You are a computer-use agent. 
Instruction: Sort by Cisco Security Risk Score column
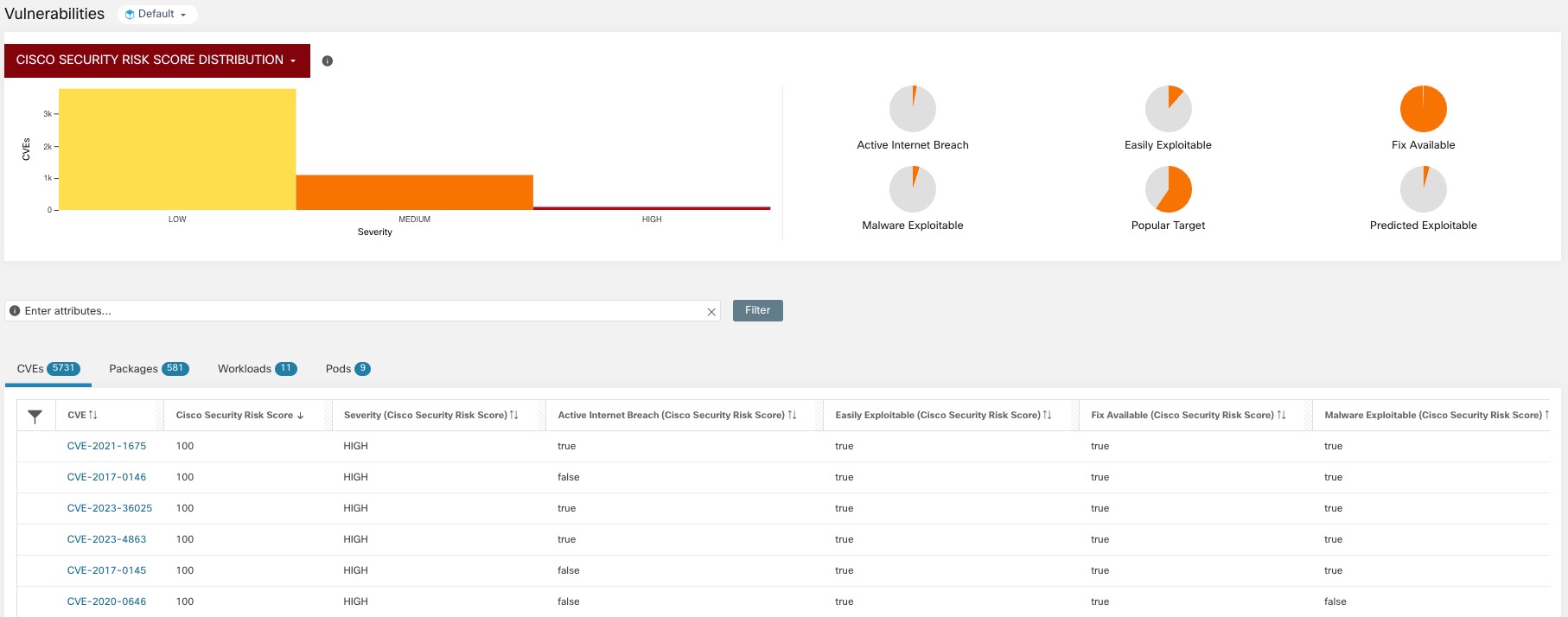240,416
